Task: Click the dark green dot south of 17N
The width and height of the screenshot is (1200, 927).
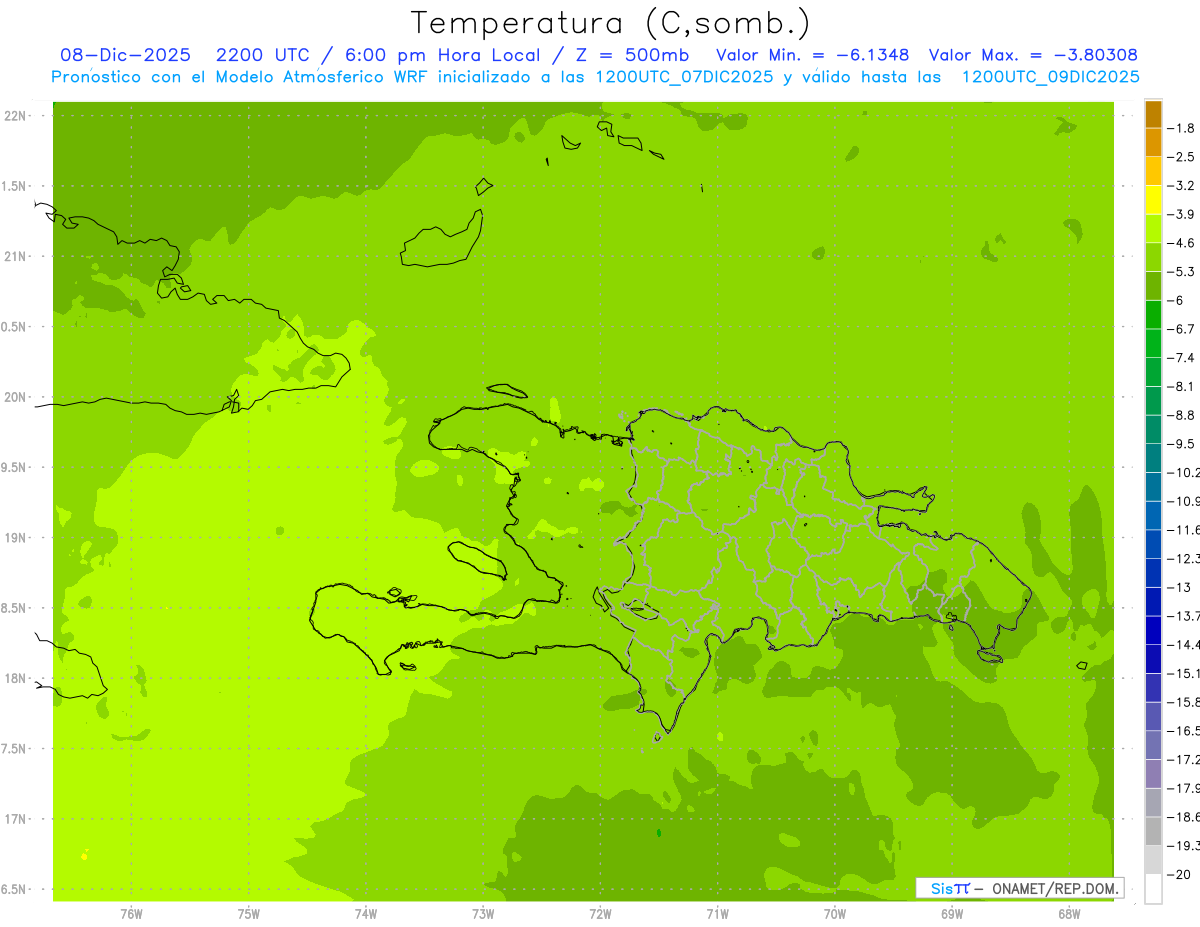Action: 659,833
